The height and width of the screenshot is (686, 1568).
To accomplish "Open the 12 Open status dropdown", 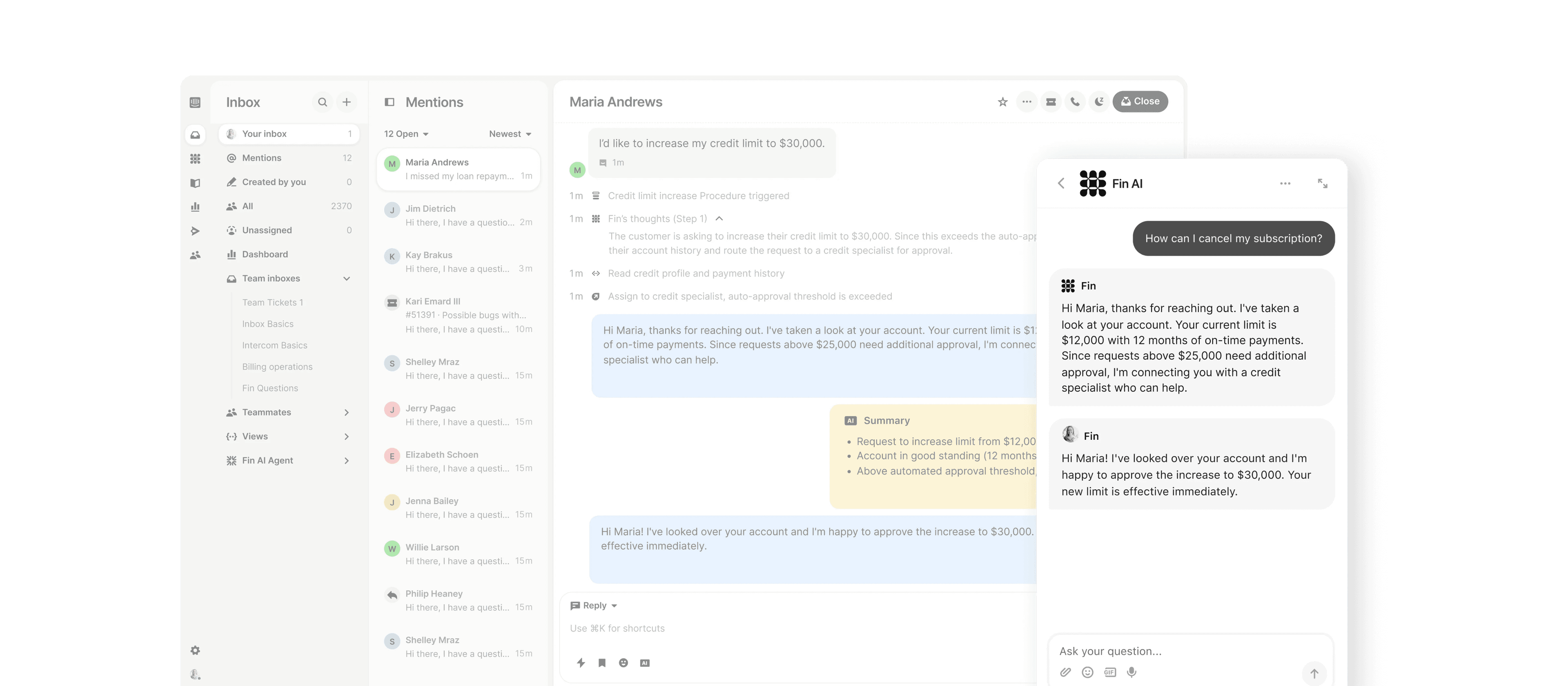I will coord(406,134).
